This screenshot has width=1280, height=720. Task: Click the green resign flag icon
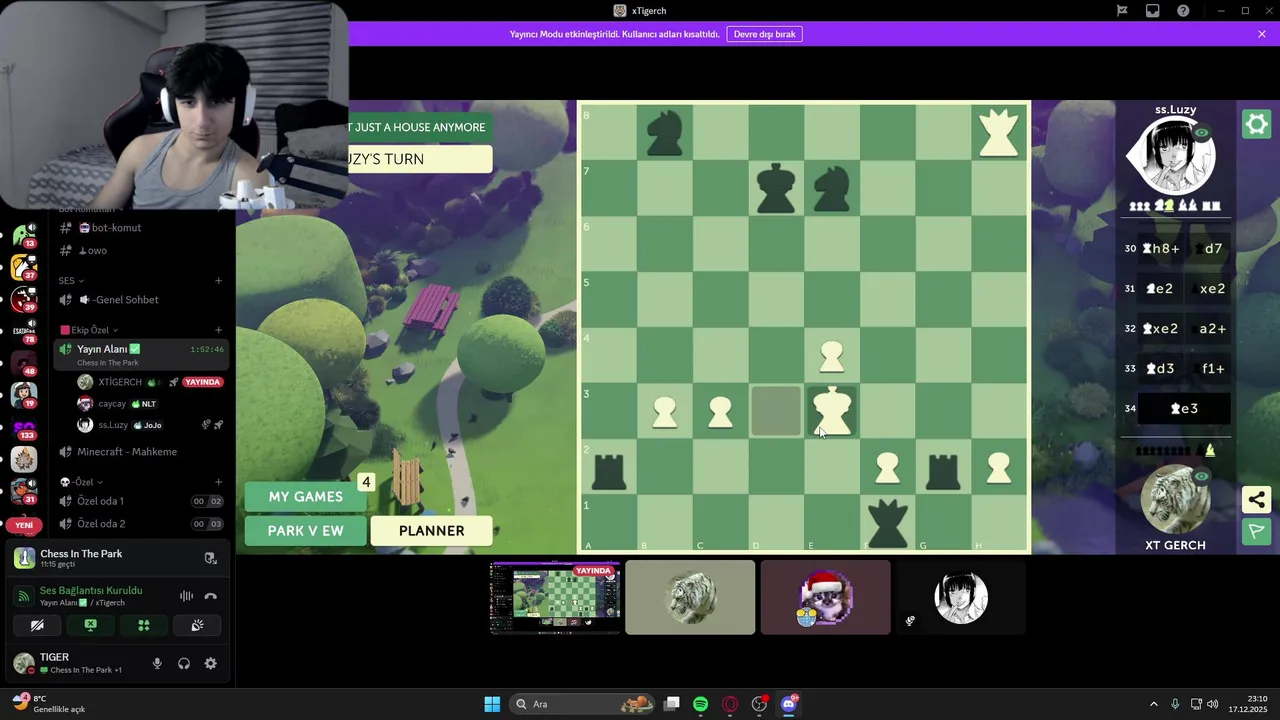pos(1256,531)
